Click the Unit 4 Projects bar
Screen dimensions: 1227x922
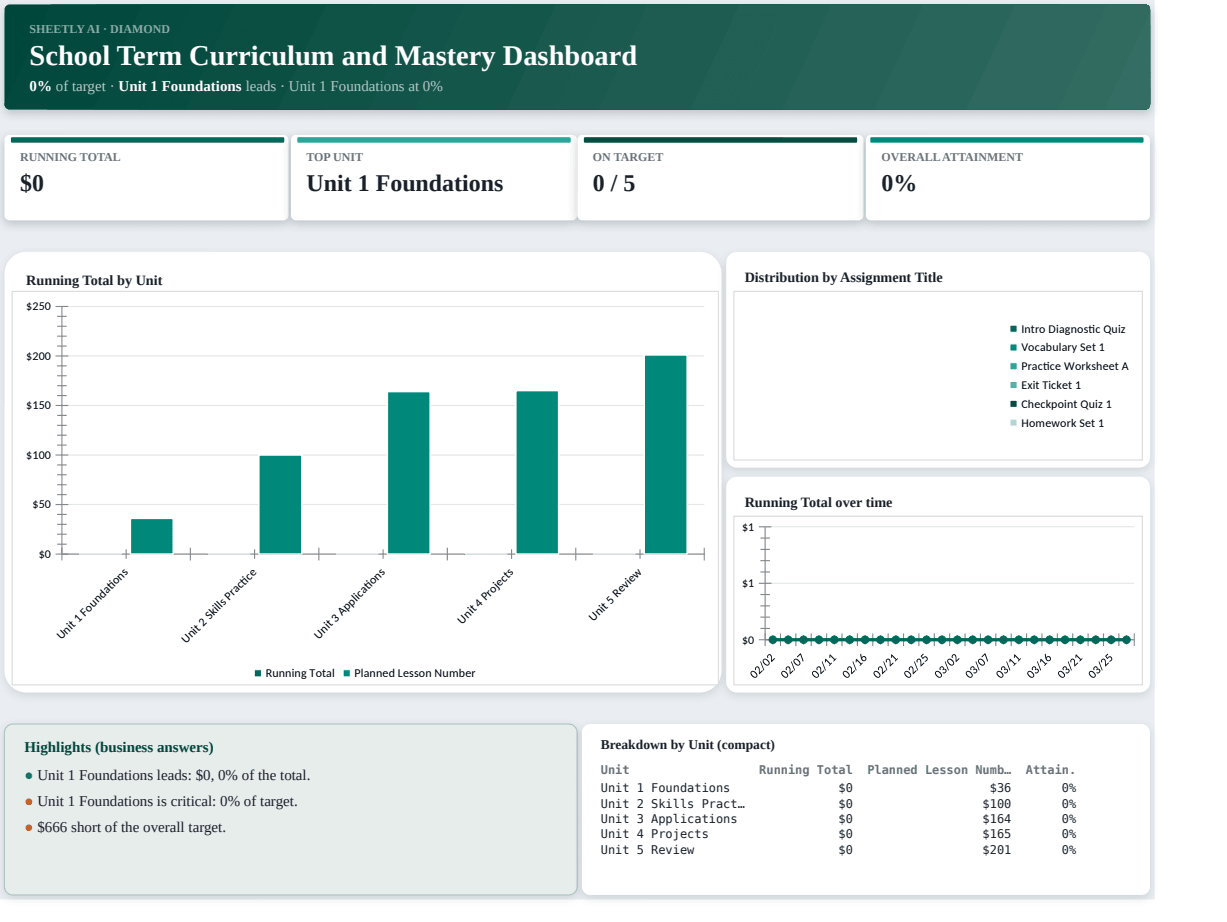(x=537, y=472)
